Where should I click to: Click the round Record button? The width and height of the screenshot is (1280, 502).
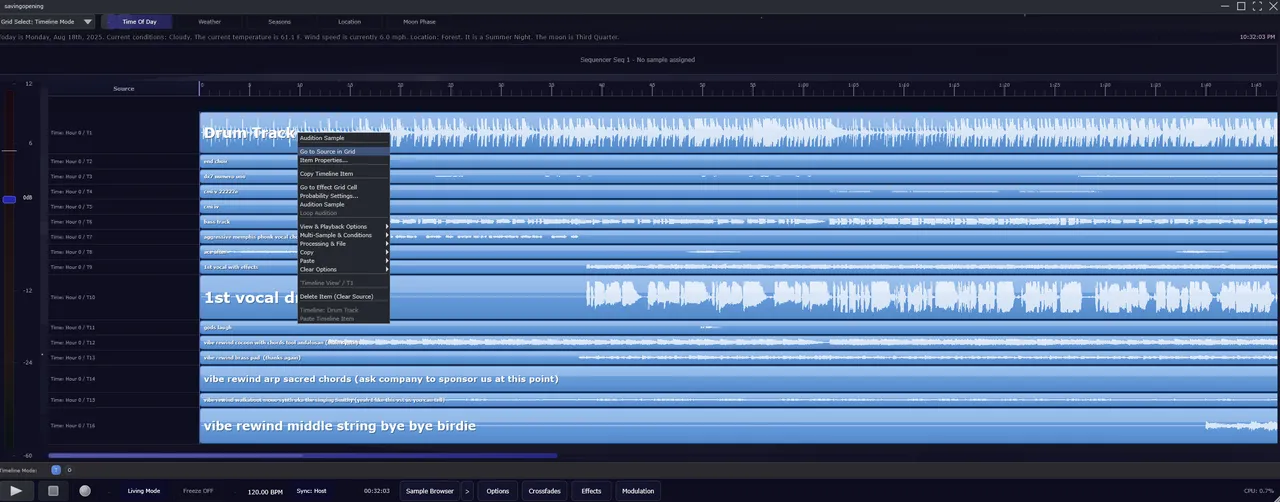(85, 491)
